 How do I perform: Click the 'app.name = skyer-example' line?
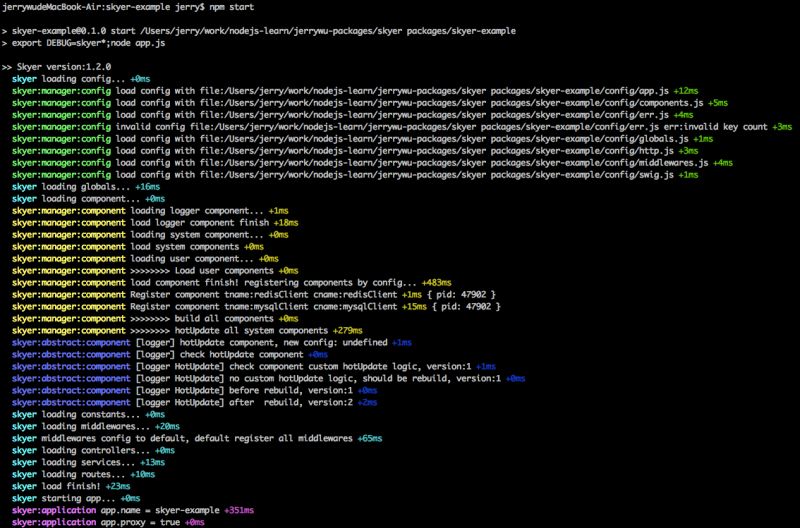133,511
